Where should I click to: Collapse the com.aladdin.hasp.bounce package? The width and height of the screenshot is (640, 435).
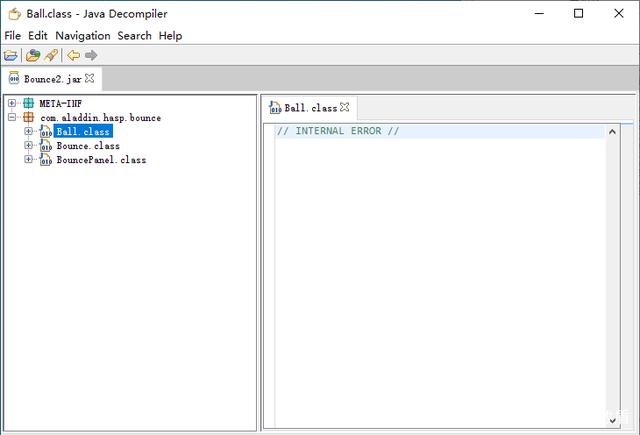coord(12,117)
